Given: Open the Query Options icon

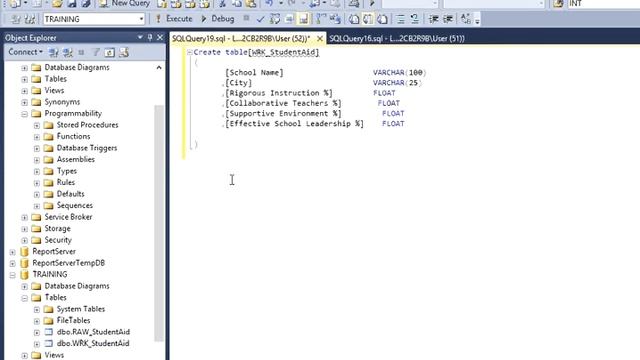Looking at the screenshot, I should (x=289, y=19).
